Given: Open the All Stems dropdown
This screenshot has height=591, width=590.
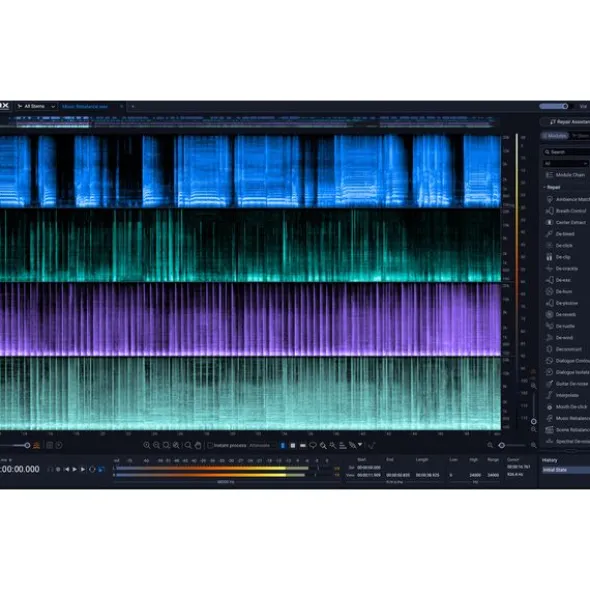Looking at the screenshot, I should [37, 107].
